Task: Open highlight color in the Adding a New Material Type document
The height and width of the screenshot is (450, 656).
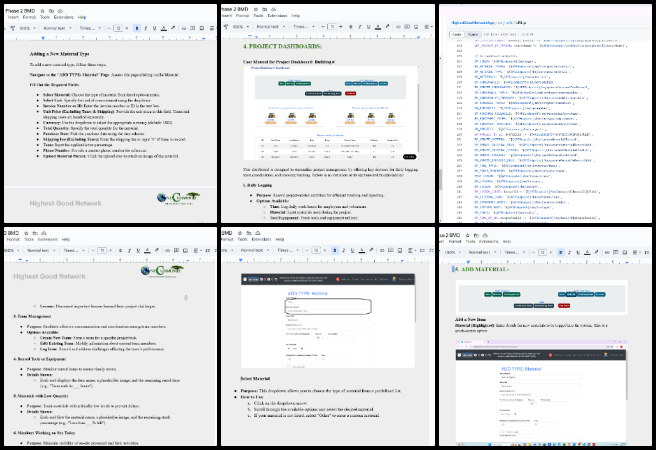Action: coord(173,28)
